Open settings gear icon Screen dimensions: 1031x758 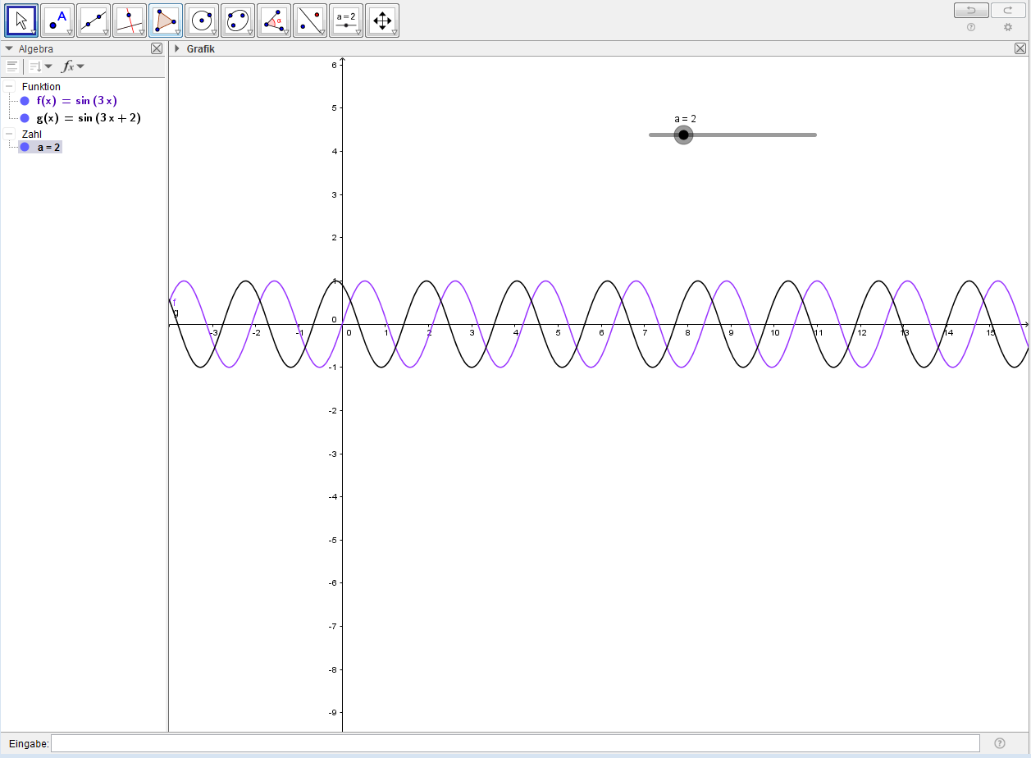[x=1008, y=27]
